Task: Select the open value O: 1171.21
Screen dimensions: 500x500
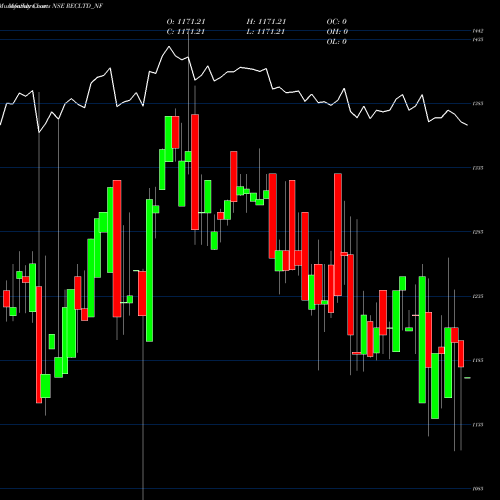Action: [186, 22]
